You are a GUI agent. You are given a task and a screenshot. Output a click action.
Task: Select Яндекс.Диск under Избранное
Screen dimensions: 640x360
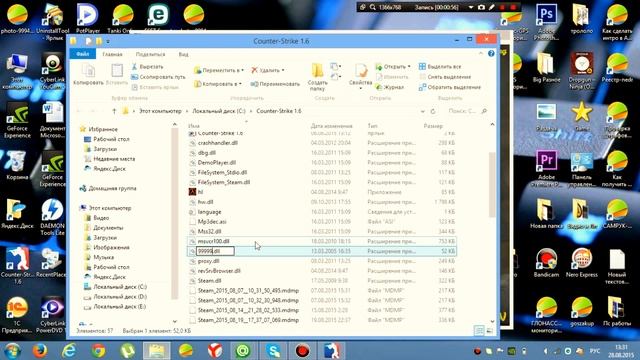(104, 169)
